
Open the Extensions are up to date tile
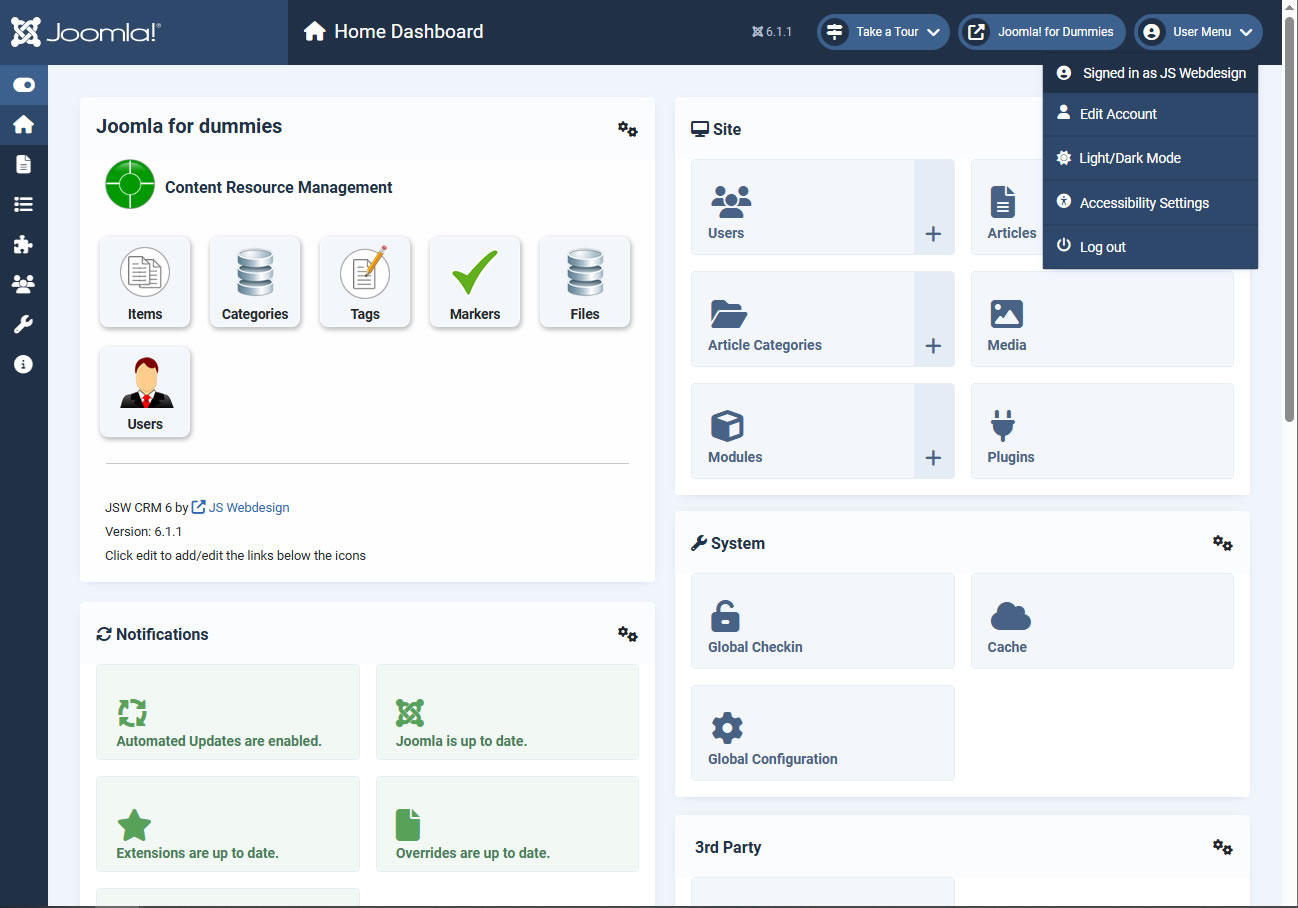point(228,824)
